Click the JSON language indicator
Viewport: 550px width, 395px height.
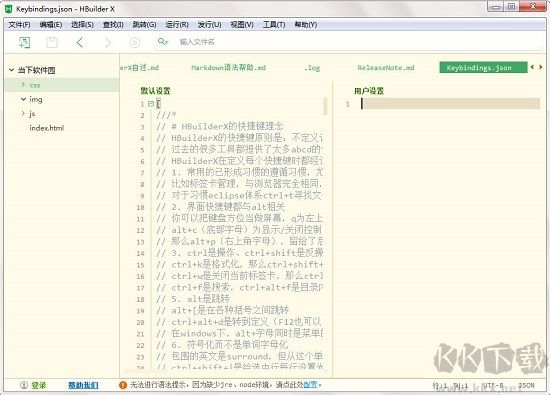point(527,385)
